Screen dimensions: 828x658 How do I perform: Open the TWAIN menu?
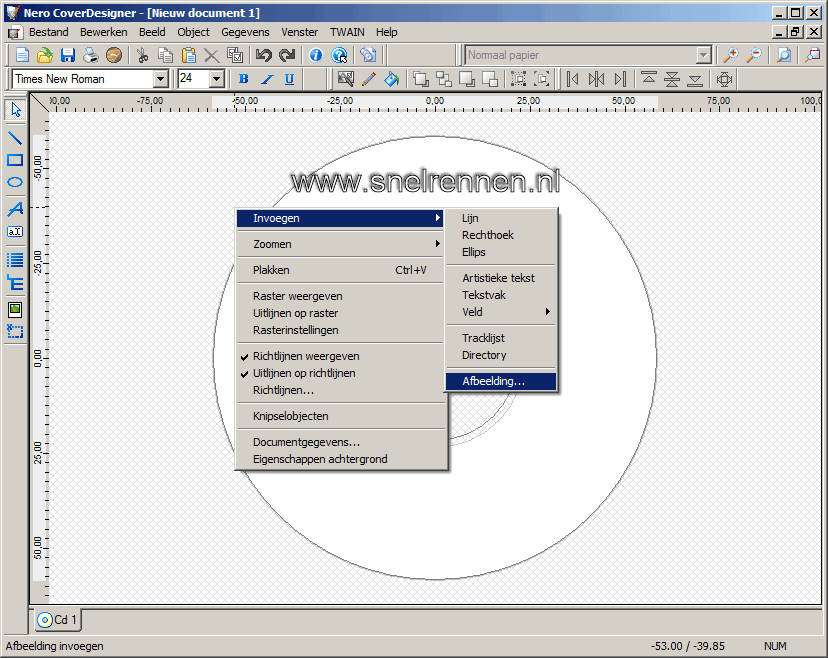click(x=347, y=32)
